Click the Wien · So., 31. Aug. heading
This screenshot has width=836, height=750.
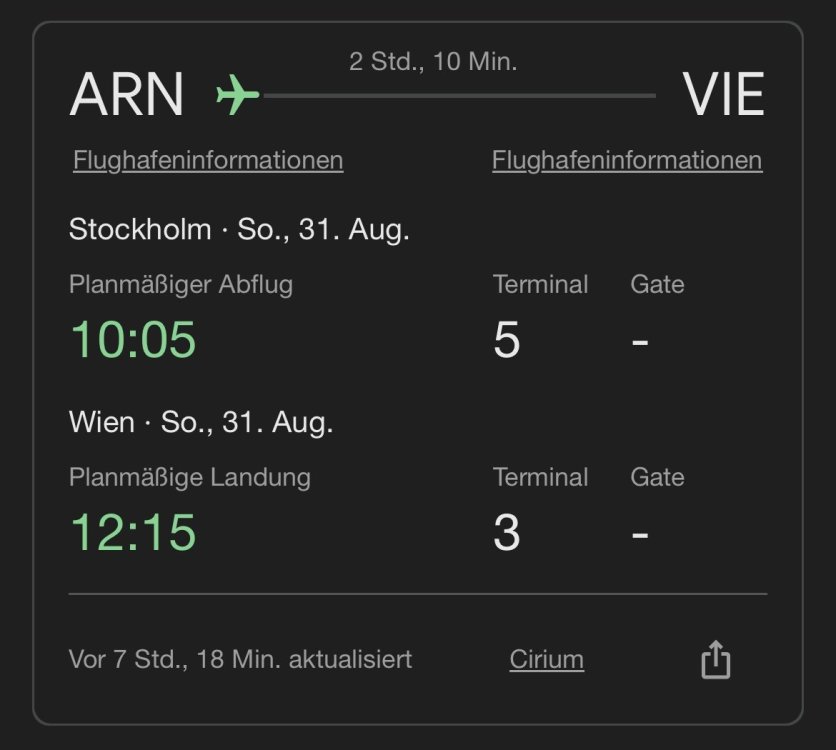coord(201,422)
